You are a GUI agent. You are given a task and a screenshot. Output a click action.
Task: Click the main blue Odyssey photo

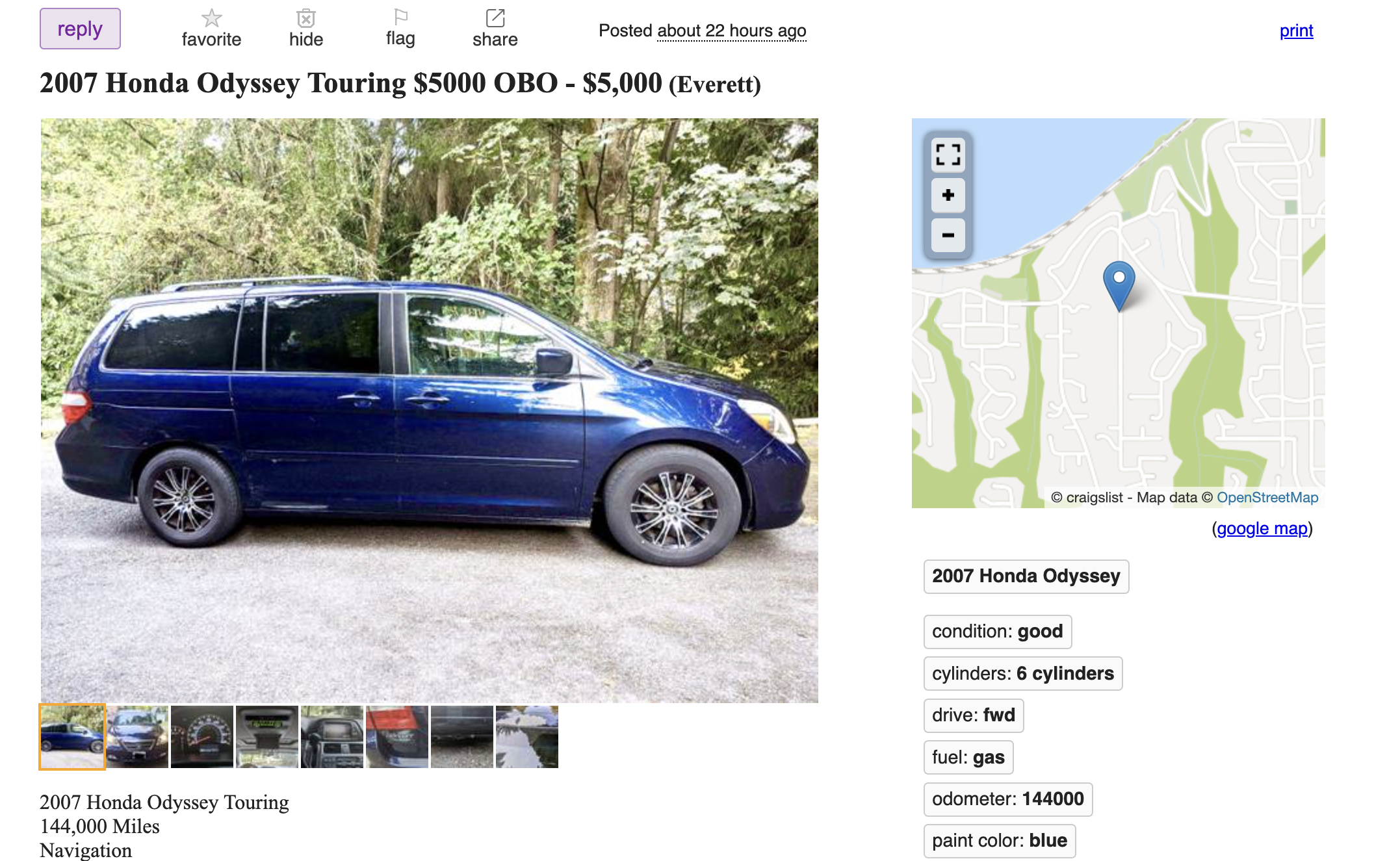pyautogui.click(x=430, y=410)
